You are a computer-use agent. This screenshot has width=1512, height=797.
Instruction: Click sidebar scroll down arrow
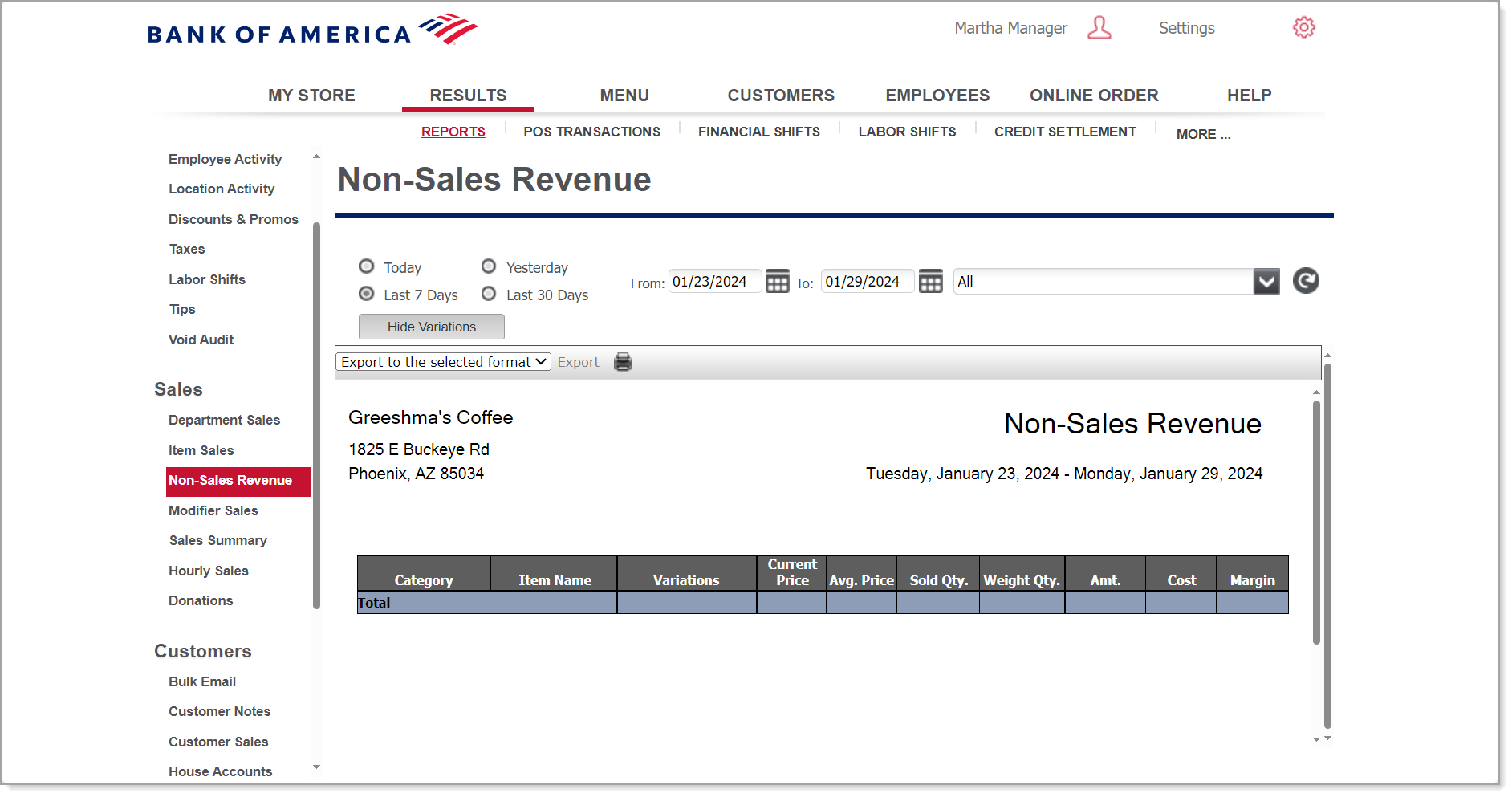(316, 767)
